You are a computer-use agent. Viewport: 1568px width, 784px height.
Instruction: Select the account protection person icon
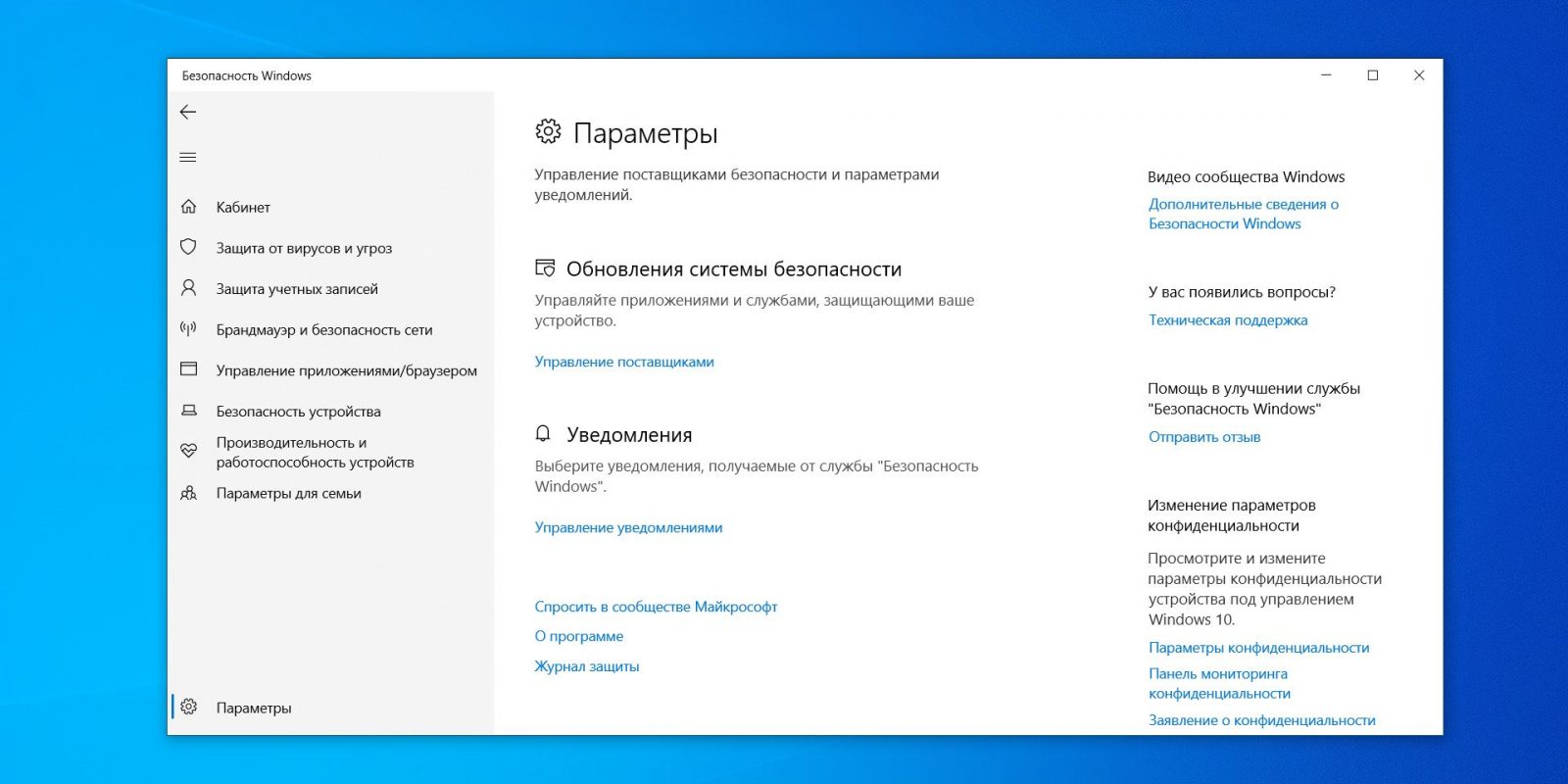click(x=189, y=288)
